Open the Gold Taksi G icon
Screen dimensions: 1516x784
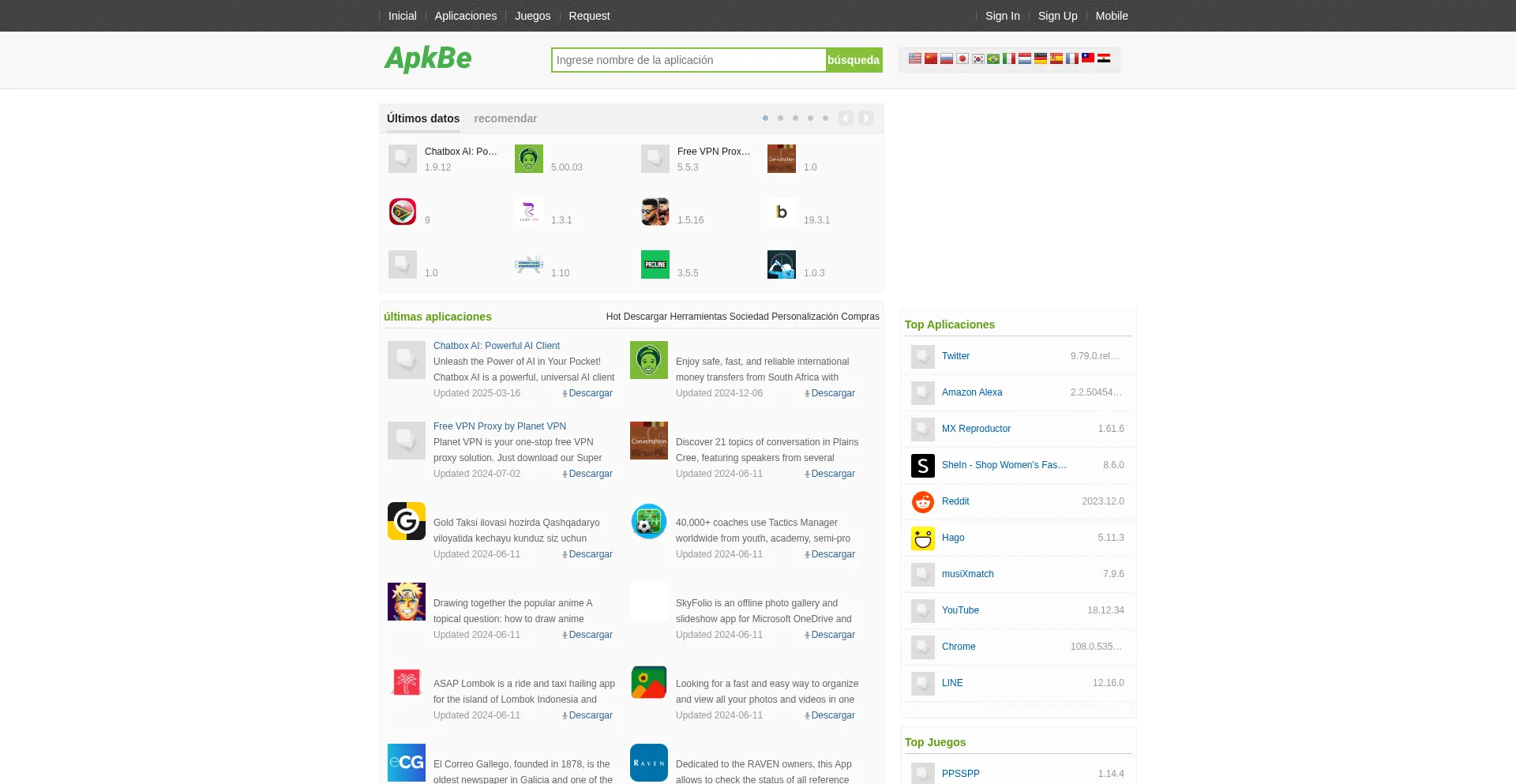click(406, 521)
